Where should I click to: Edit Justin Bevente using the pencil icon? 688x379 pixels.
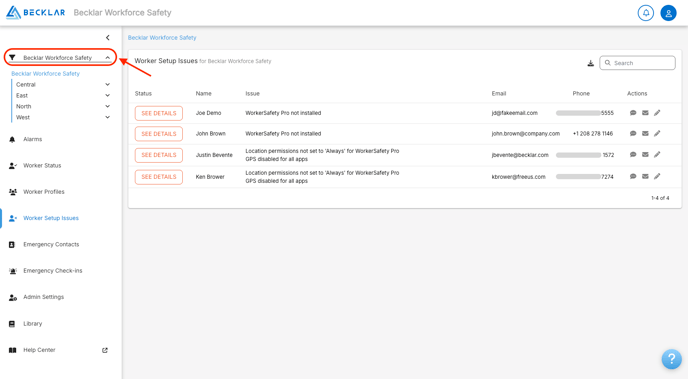point(657,154)
